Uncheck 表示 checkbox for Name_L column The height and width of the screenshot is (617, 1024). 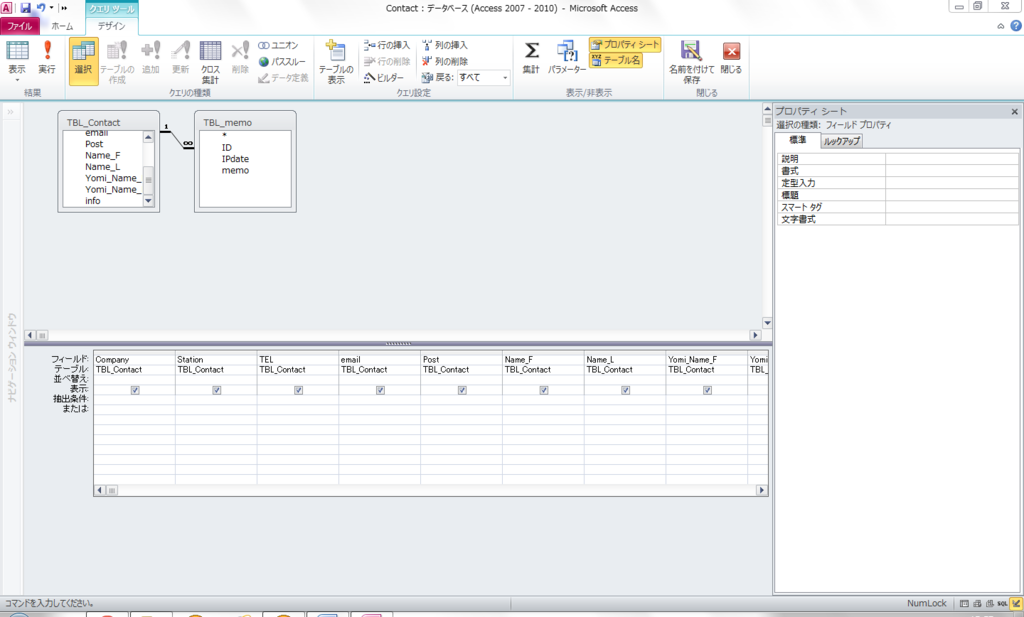coord(626,390)
